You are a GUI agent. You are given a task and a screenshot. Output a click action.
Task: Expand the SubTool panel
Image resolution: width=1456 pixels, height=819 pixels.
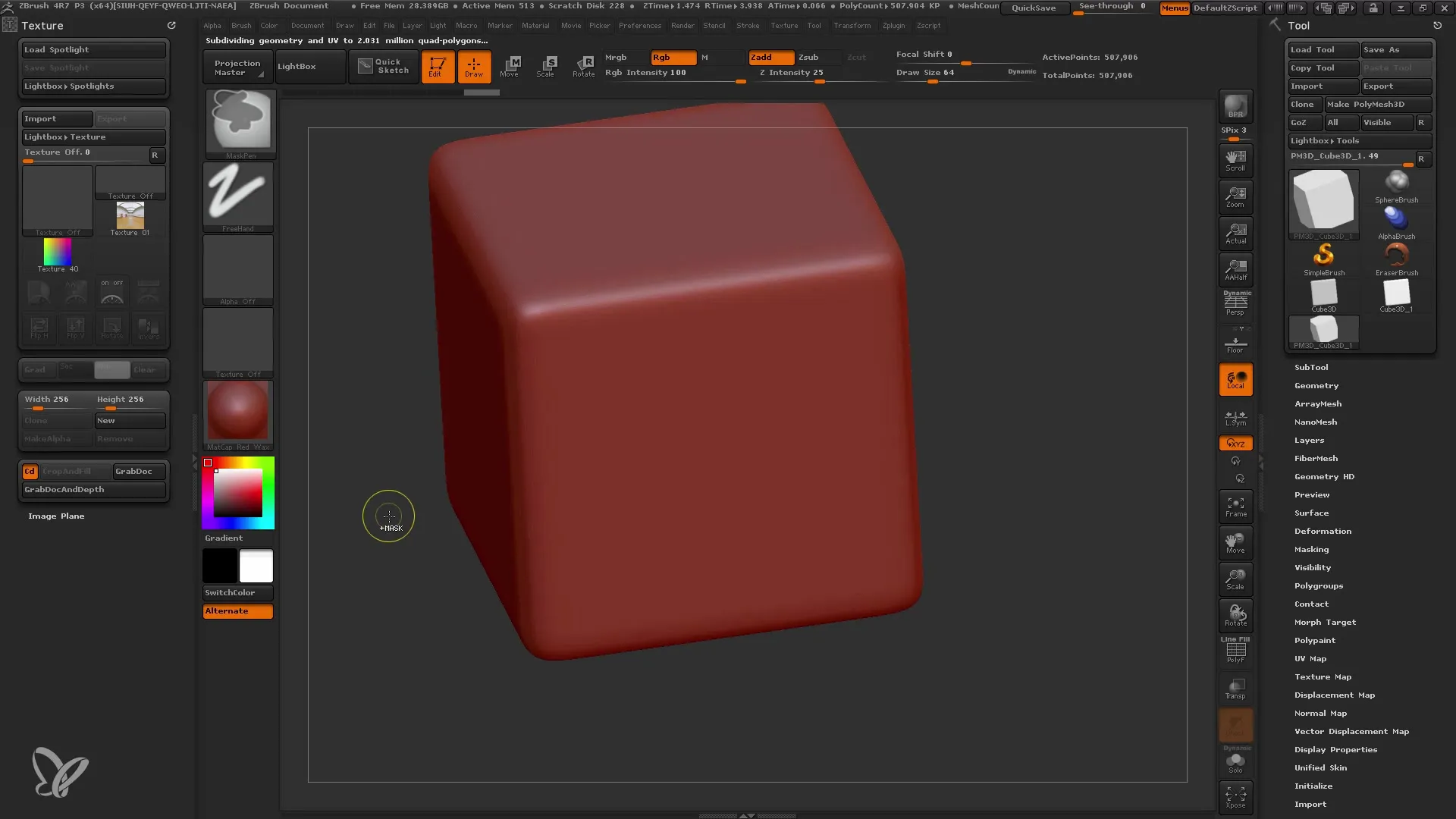tap(1311, 367)
